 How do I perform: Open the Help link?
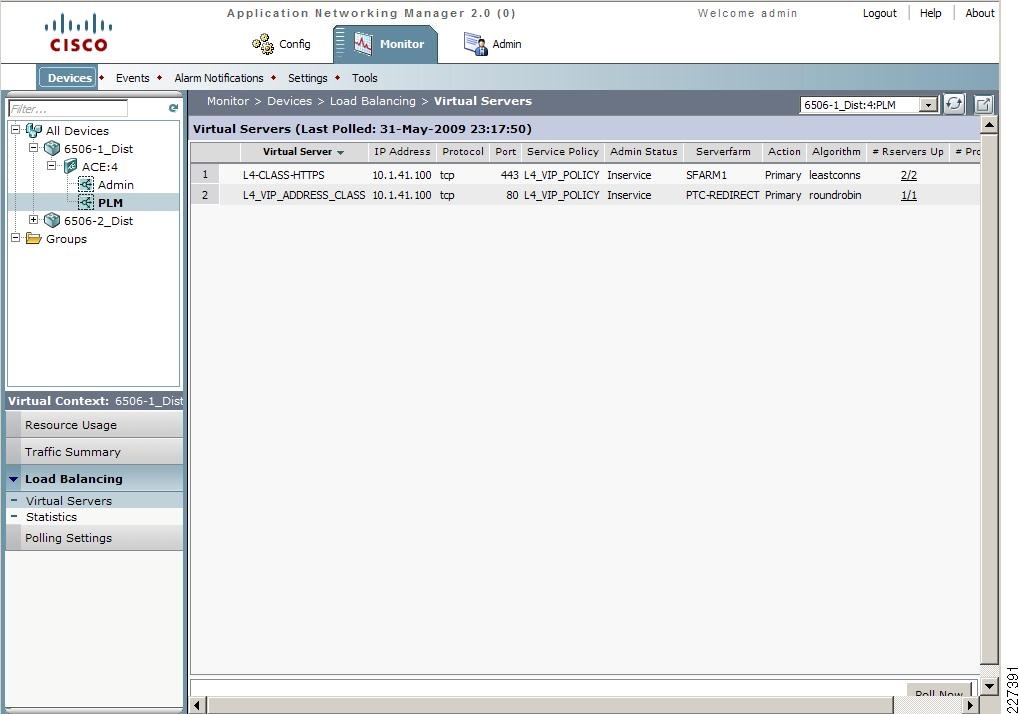(x=930, y=13)
